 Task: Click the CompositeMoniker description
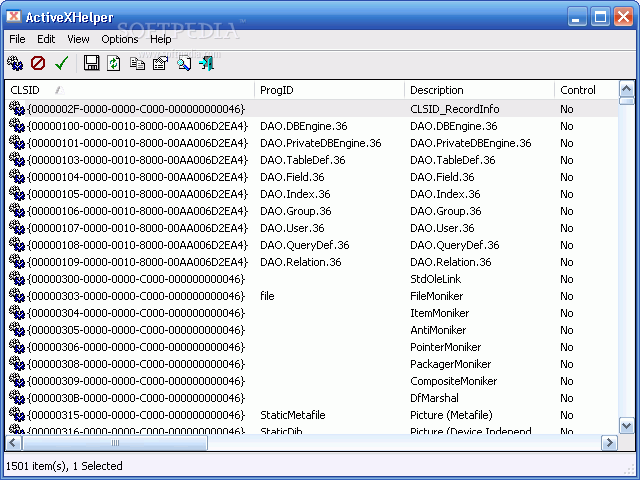453,381
